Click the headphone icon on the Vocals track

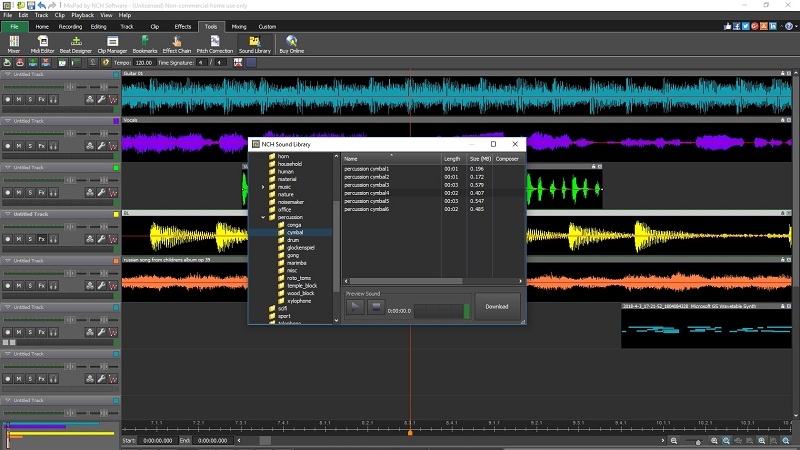click(x=53, y=146)
